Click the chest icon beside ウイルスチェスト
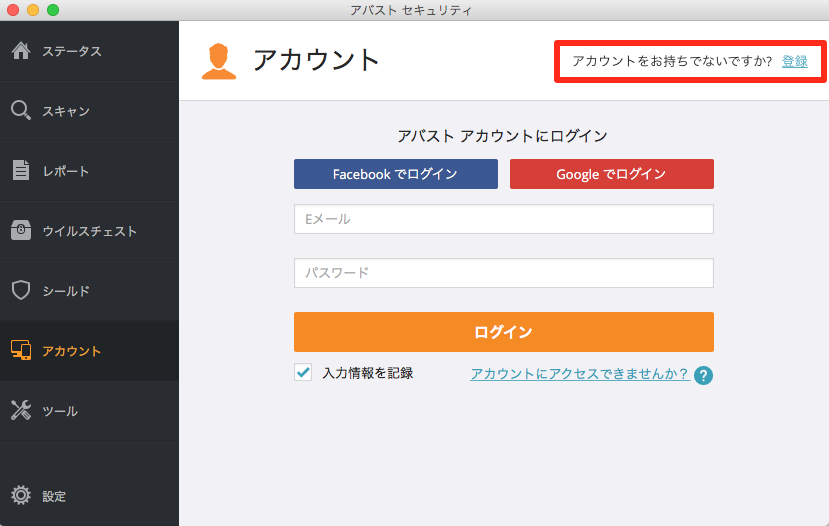Image resolution: width=829 pixels, height=526 pixels. coord(21,230)
